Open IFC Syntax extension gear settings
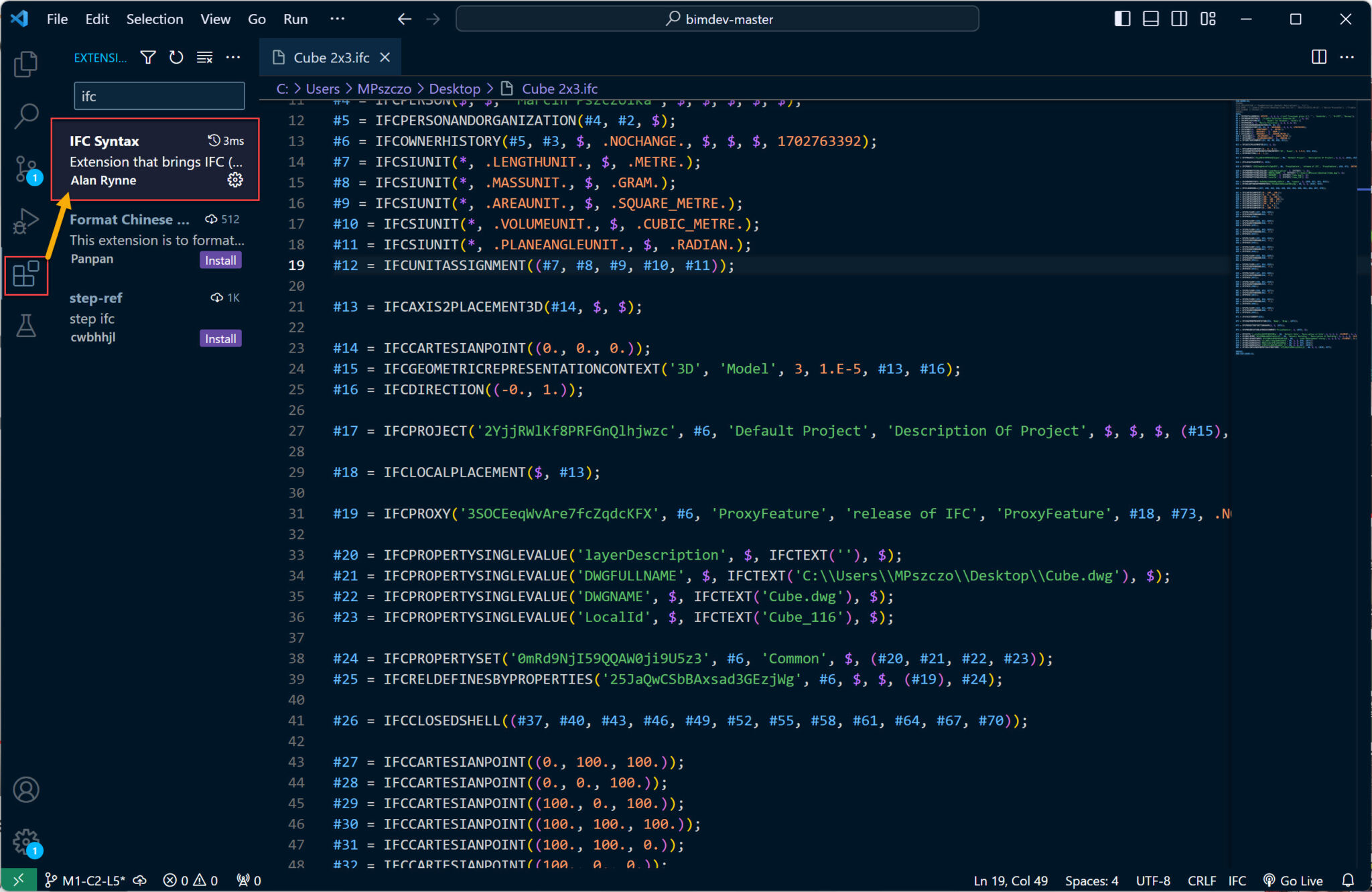Viewport: 1372px width, 892px height. (x=234, y=180)
